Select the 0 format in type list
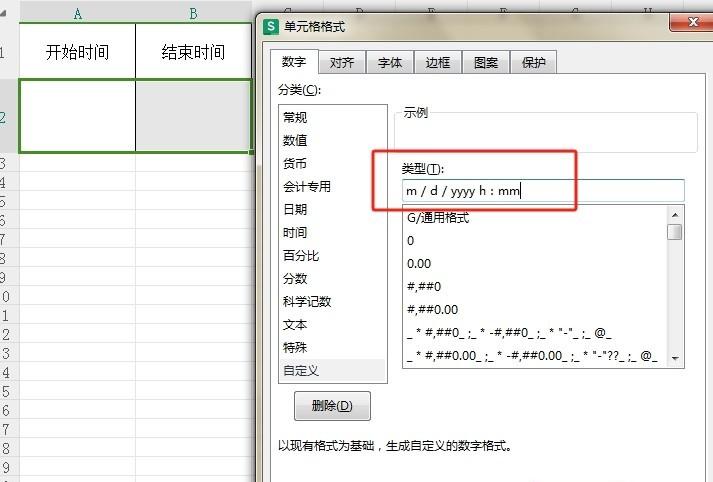 point(535,241)
